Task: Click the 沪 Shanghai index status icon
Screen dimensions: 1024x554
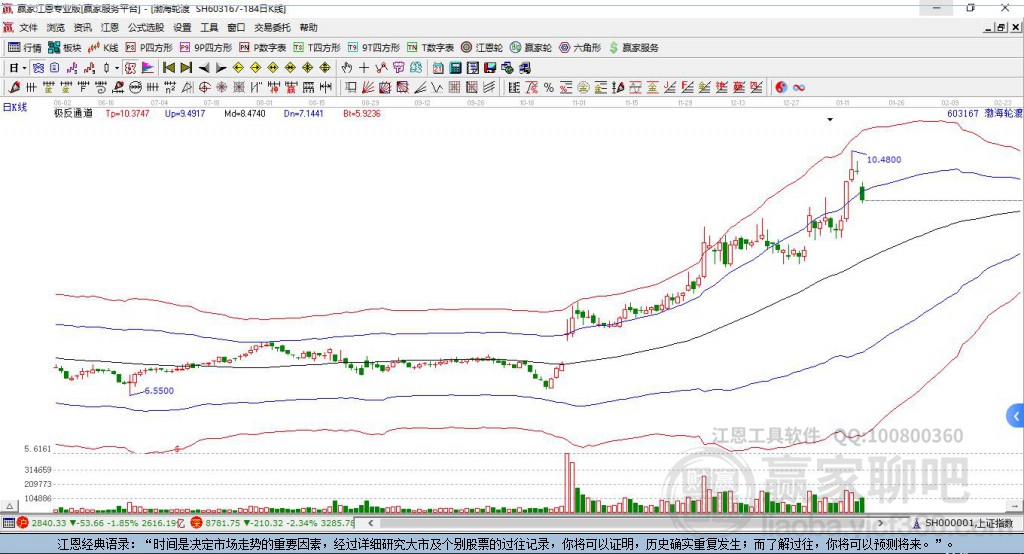Action: (23, 523)
